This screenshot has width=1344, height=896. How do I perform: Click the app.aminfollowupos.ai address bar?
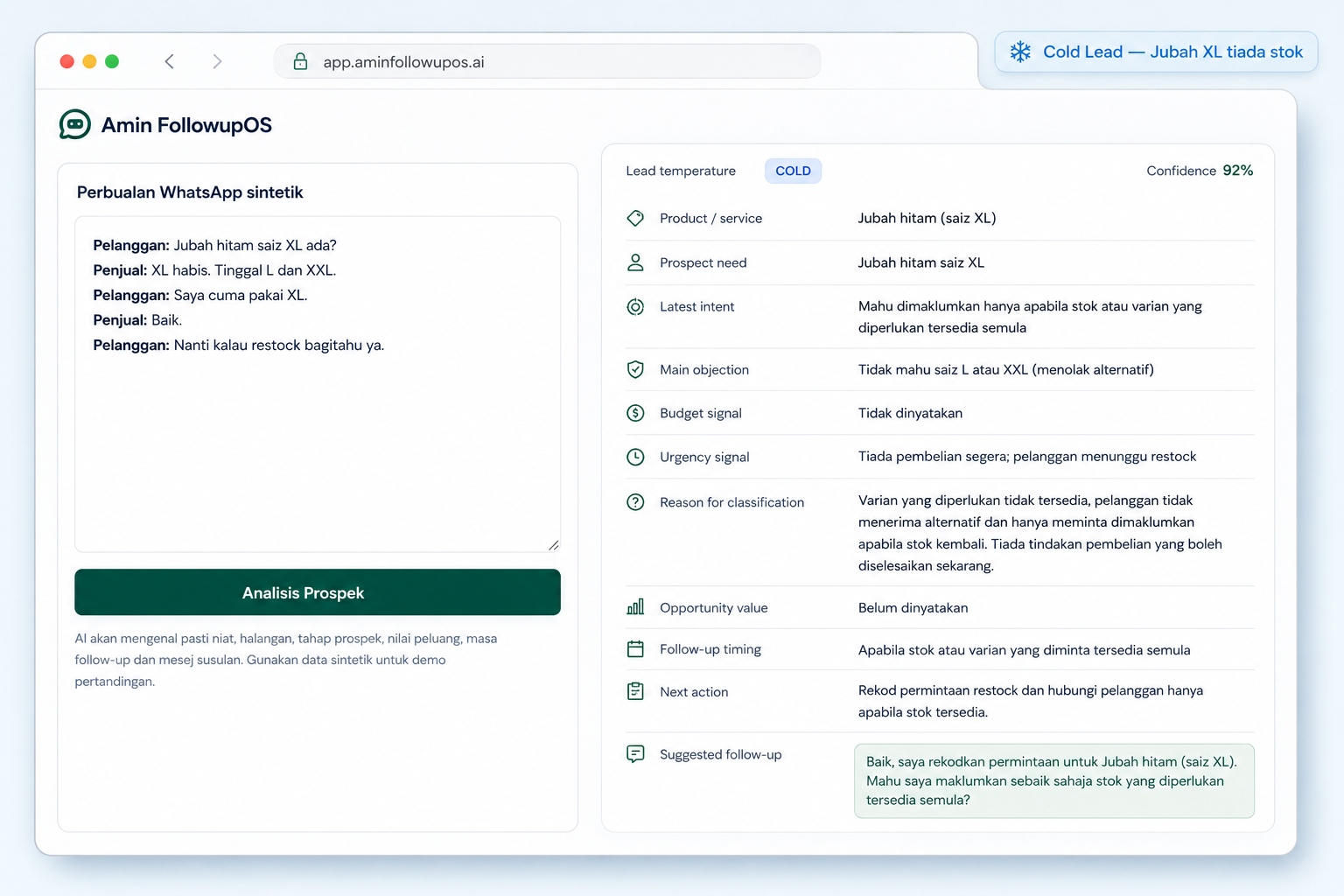[548, 61]
